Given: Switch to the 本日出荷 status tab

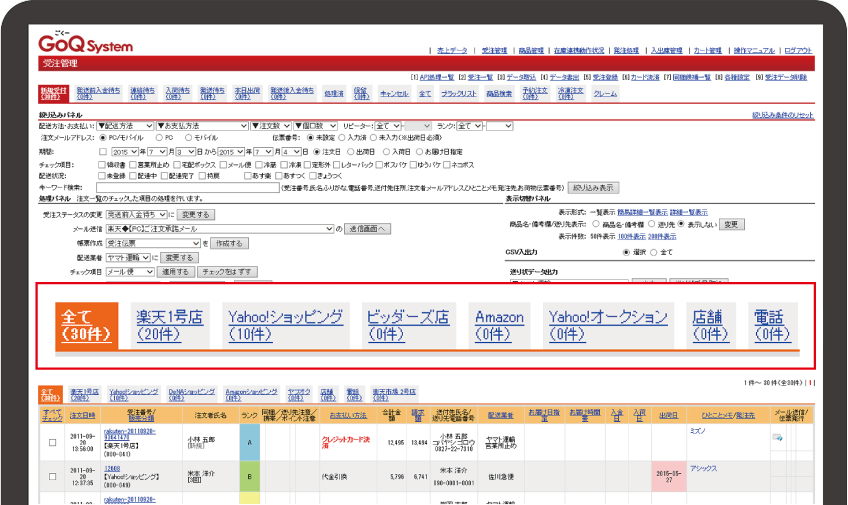Looking at the screenshot, I should (x=247, y=94).
